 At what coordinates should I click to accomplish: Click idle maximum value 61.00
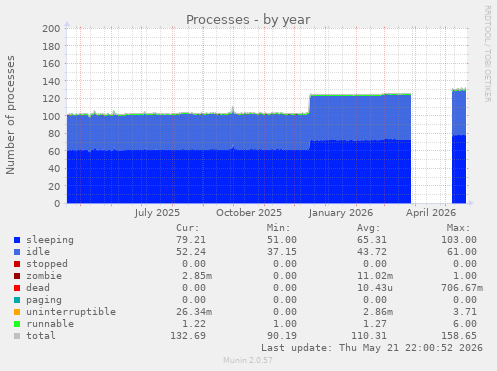tap(462, 252)
